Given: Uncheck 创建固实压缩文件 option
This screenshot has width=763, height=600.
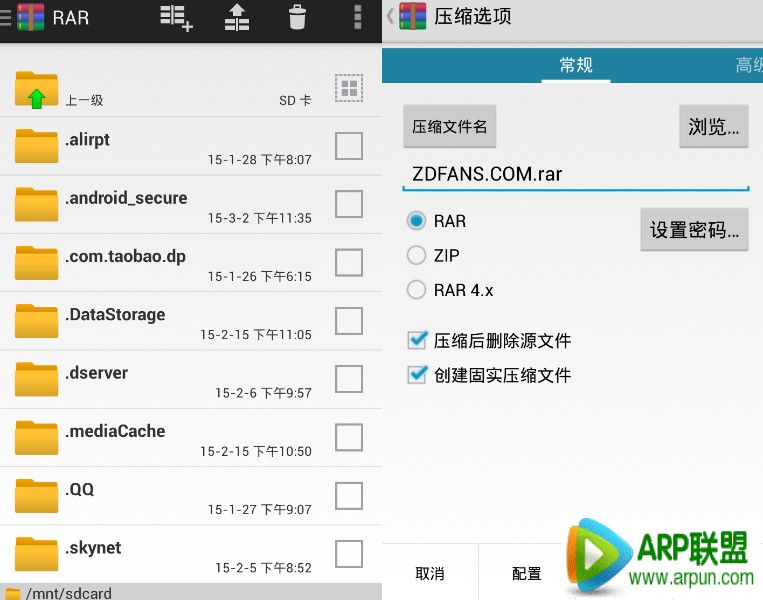Looking at the screenshot, I should tap(418, 374).
